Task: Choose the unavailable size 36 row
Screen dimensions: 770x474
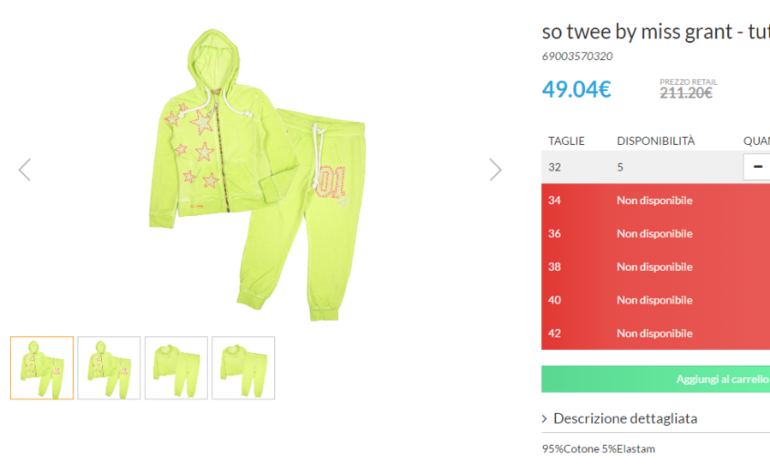Action: coord(656,234)
